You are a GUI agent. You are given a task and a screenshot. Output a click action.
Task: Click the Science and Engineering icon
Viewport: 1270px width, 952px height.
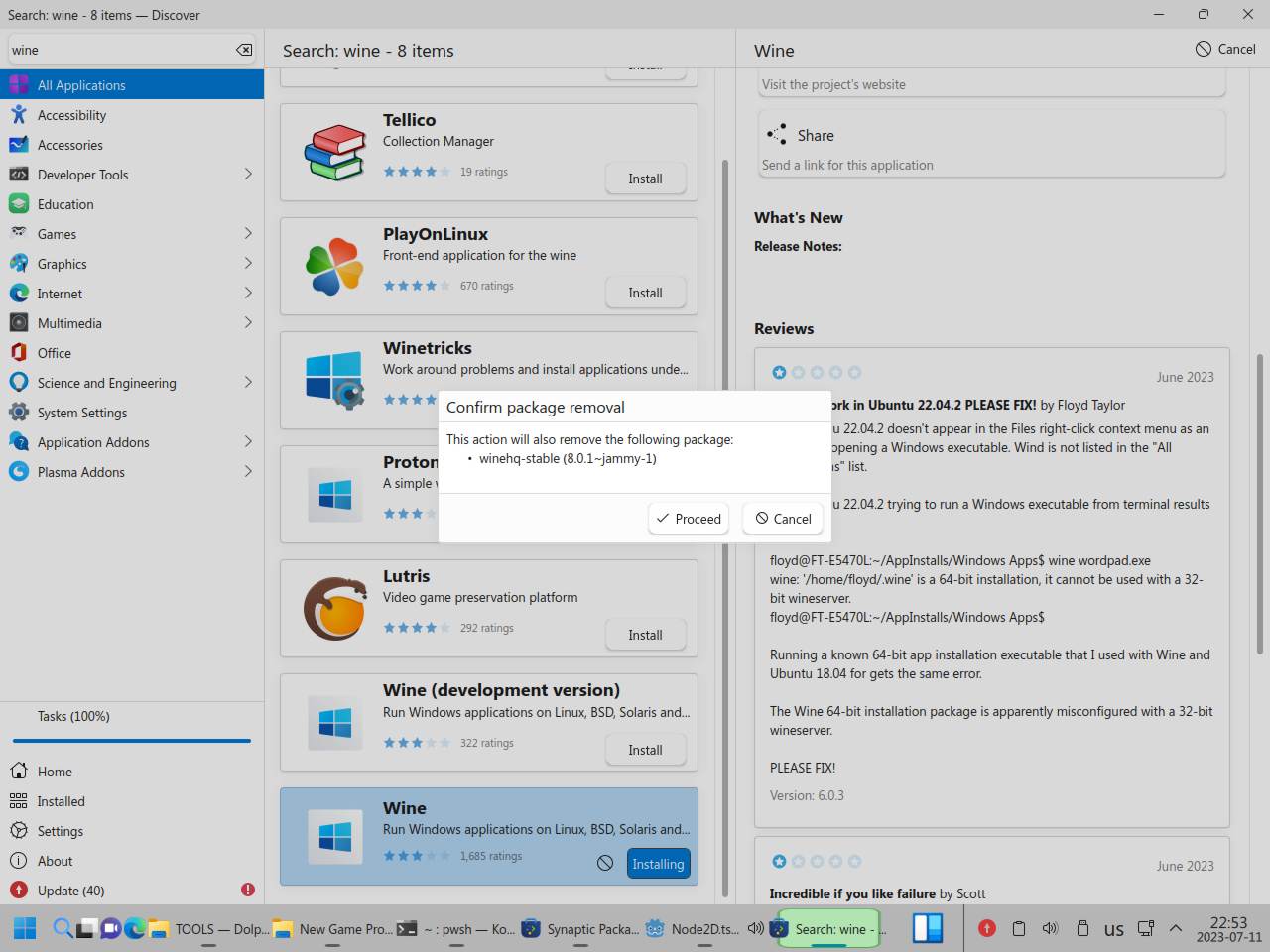(x=19, y=383)
